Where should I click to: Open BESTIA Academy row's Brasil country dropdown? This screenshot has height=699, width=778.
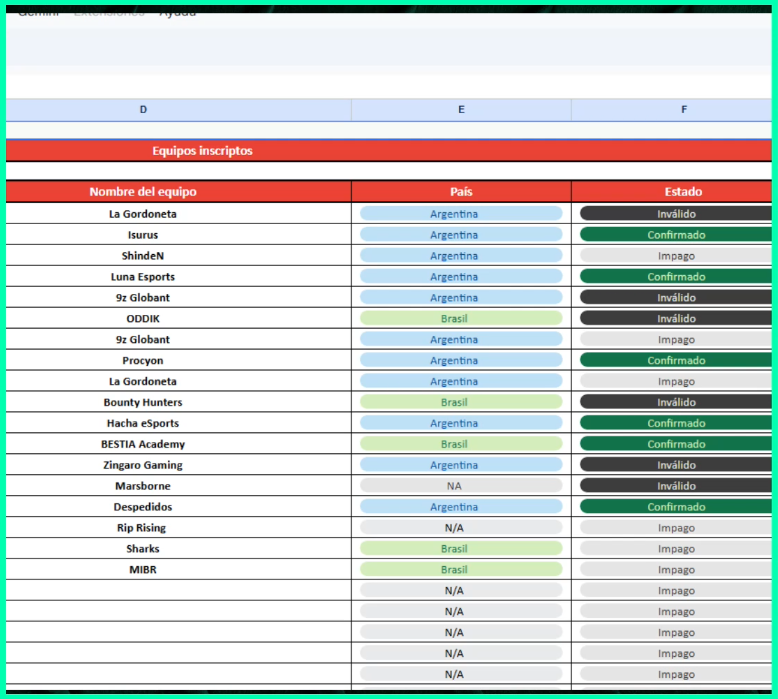coord(461,444)
